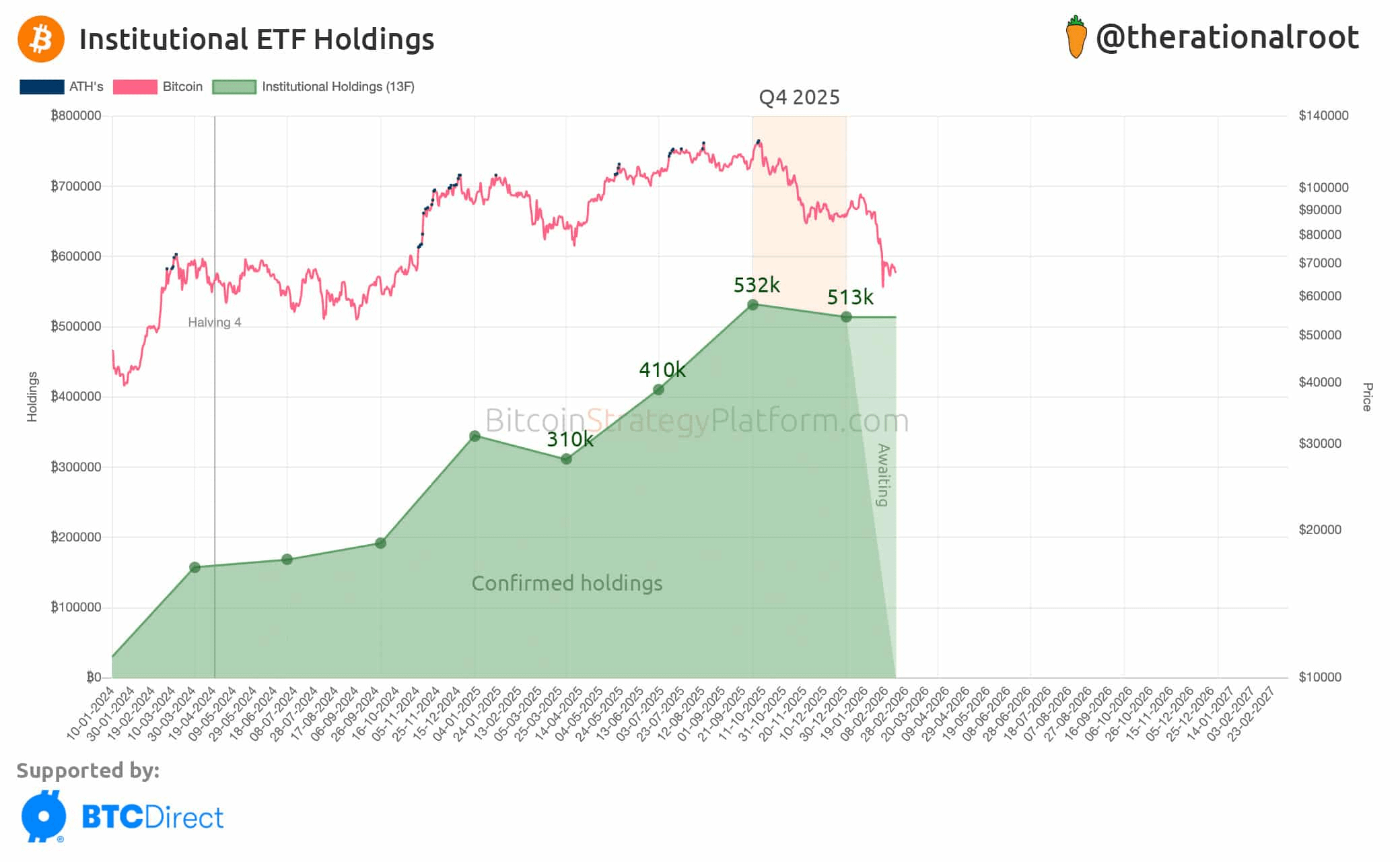Click the blue BTC Direct logo icon

(44, 816)
